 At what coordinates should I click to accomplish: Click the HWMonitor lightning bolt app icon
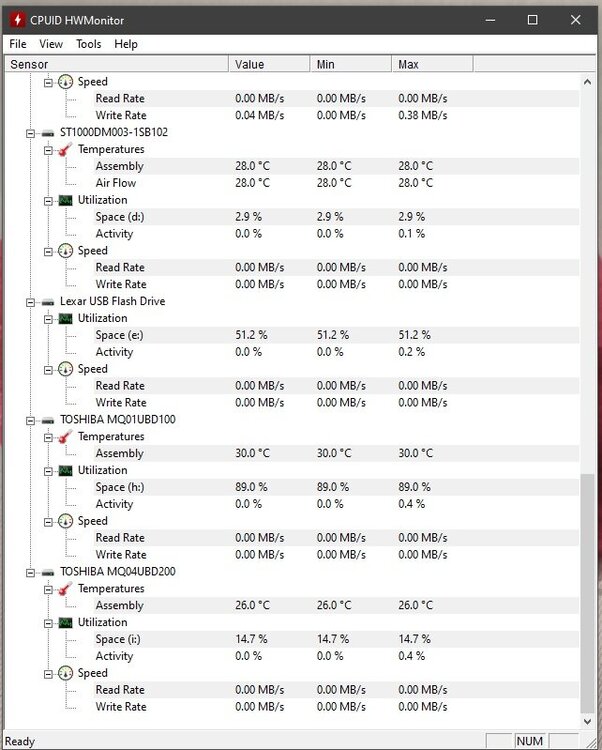(x=17, y=20)
